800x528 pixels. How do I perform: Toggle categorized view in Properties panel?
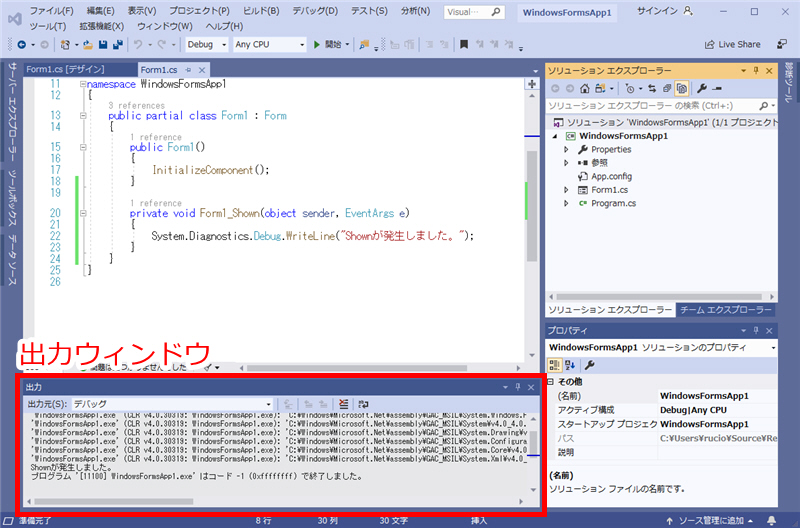tap(554, 365)
